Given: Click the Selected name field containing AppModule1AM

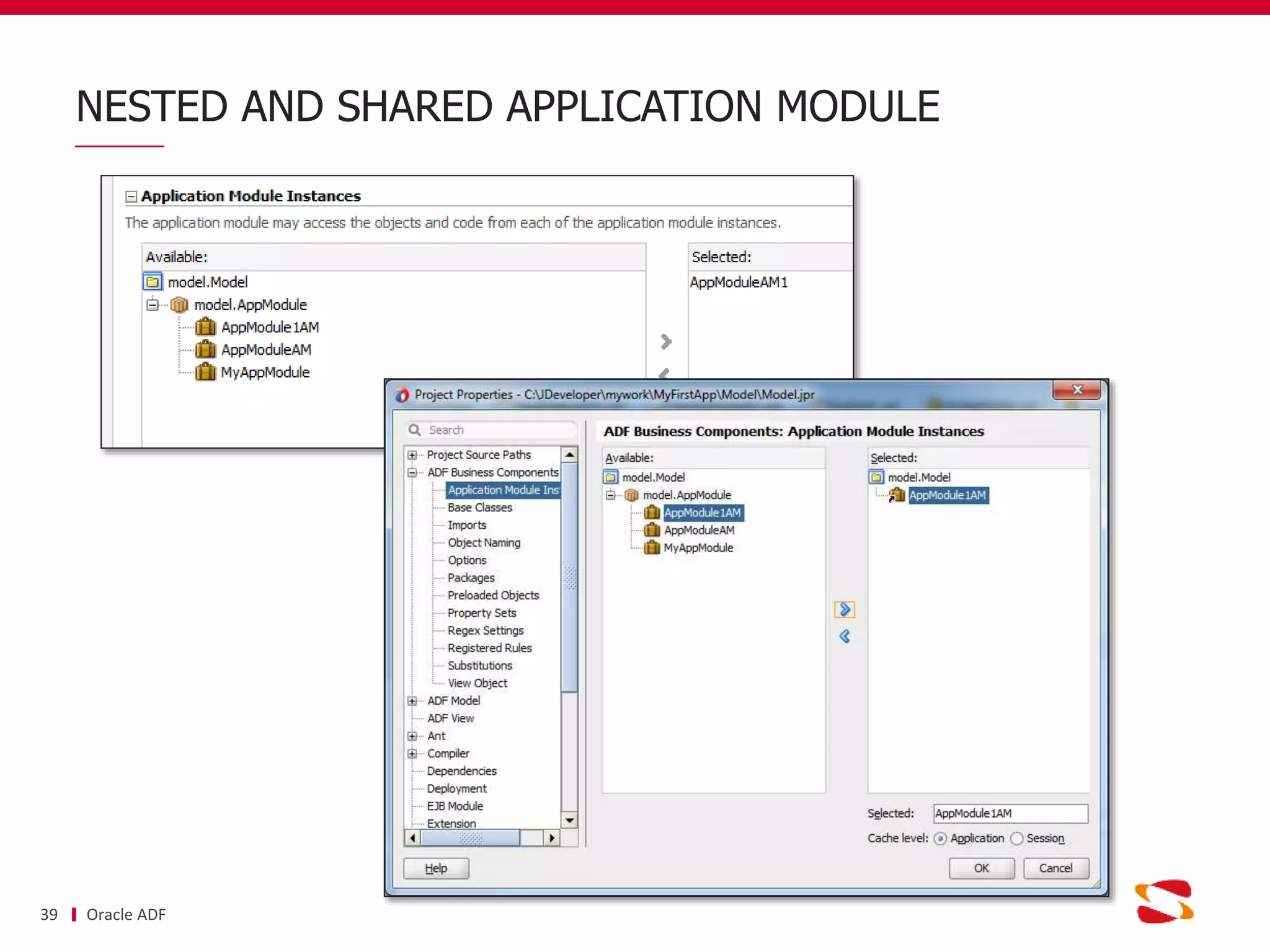Looking at the screenshot, I should click(x=1010, y=813).
